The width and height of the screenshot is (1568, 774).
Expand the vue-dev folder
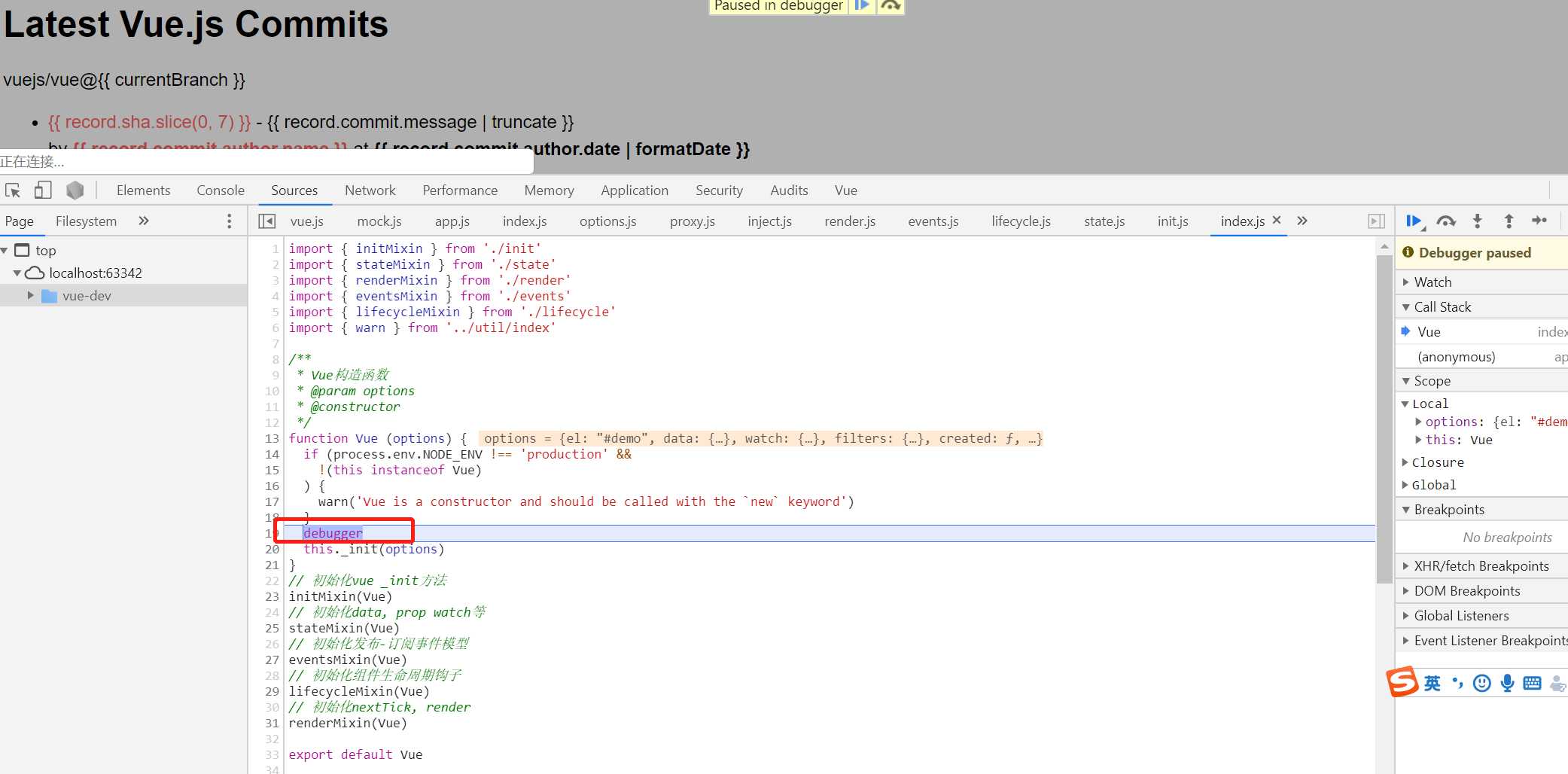pos(30,295)
